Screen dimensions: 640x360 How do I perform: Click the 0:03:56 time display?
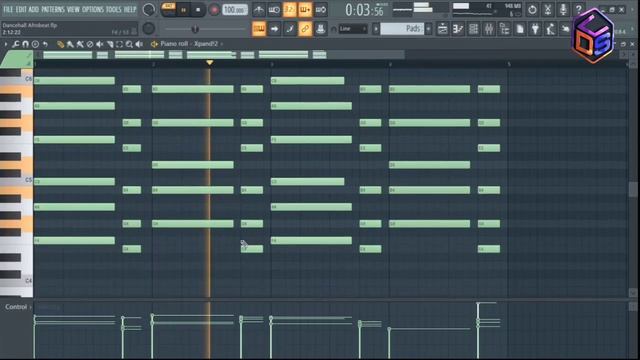pyautogui.click(x=364, y=10)
